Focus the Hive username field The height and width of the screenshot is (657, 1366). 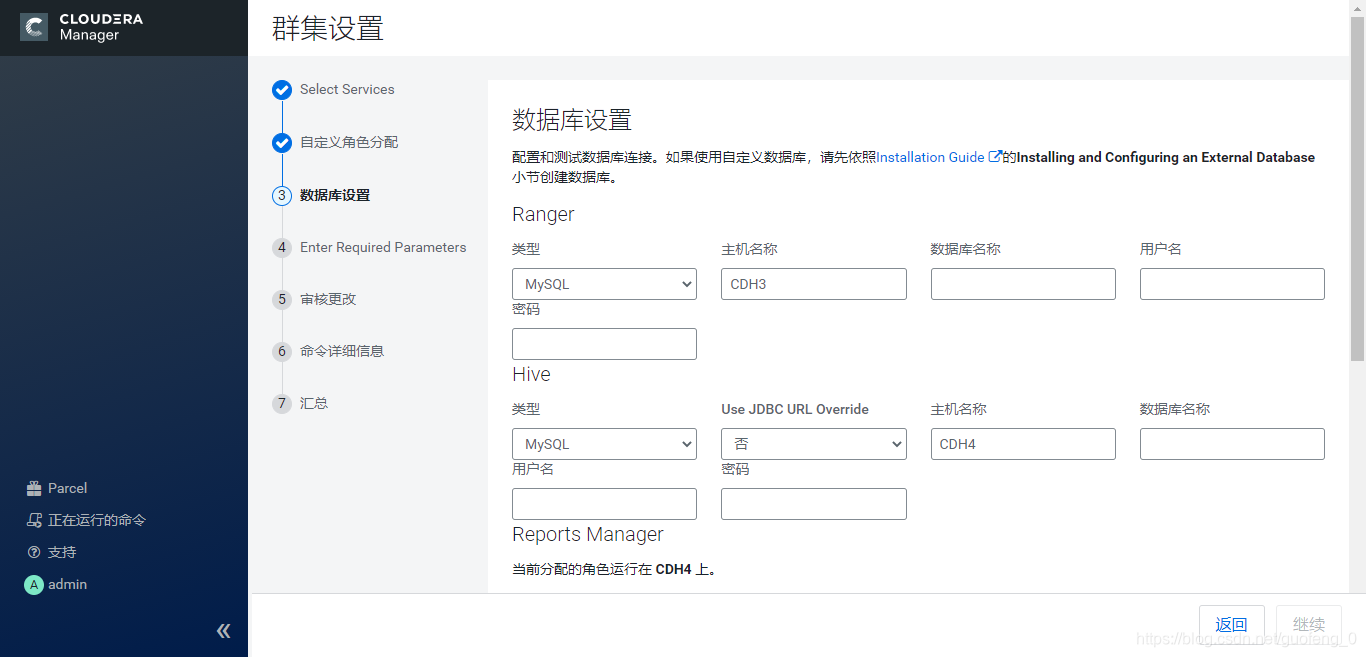click(x=604, y=504)
